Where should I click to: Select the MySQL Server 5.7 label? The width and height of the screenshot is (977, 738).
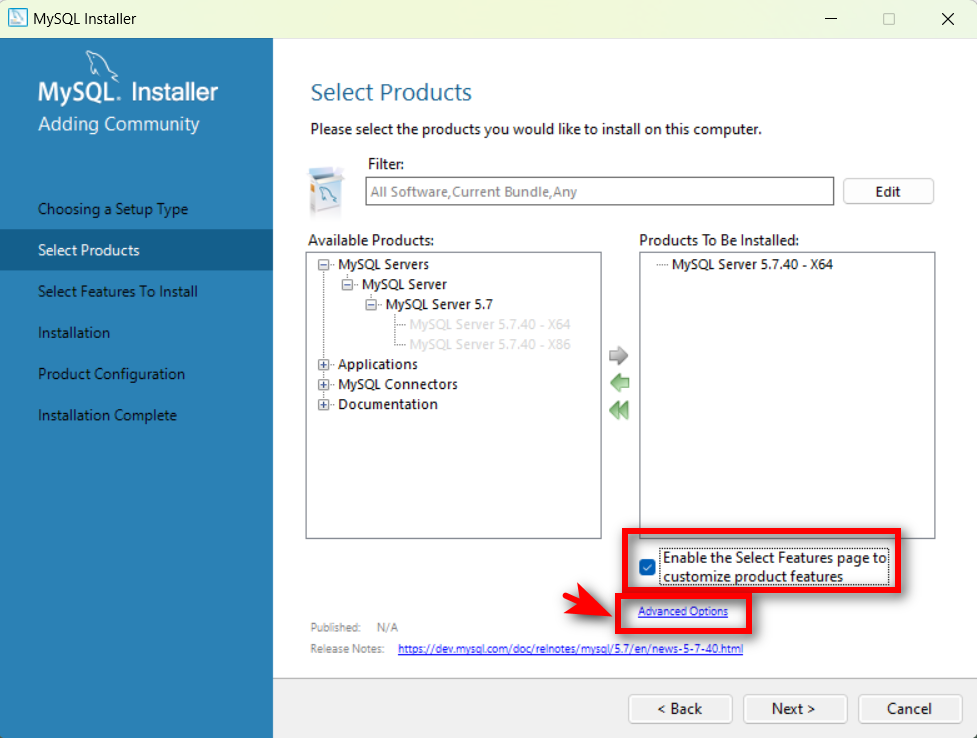click(439, 304)
